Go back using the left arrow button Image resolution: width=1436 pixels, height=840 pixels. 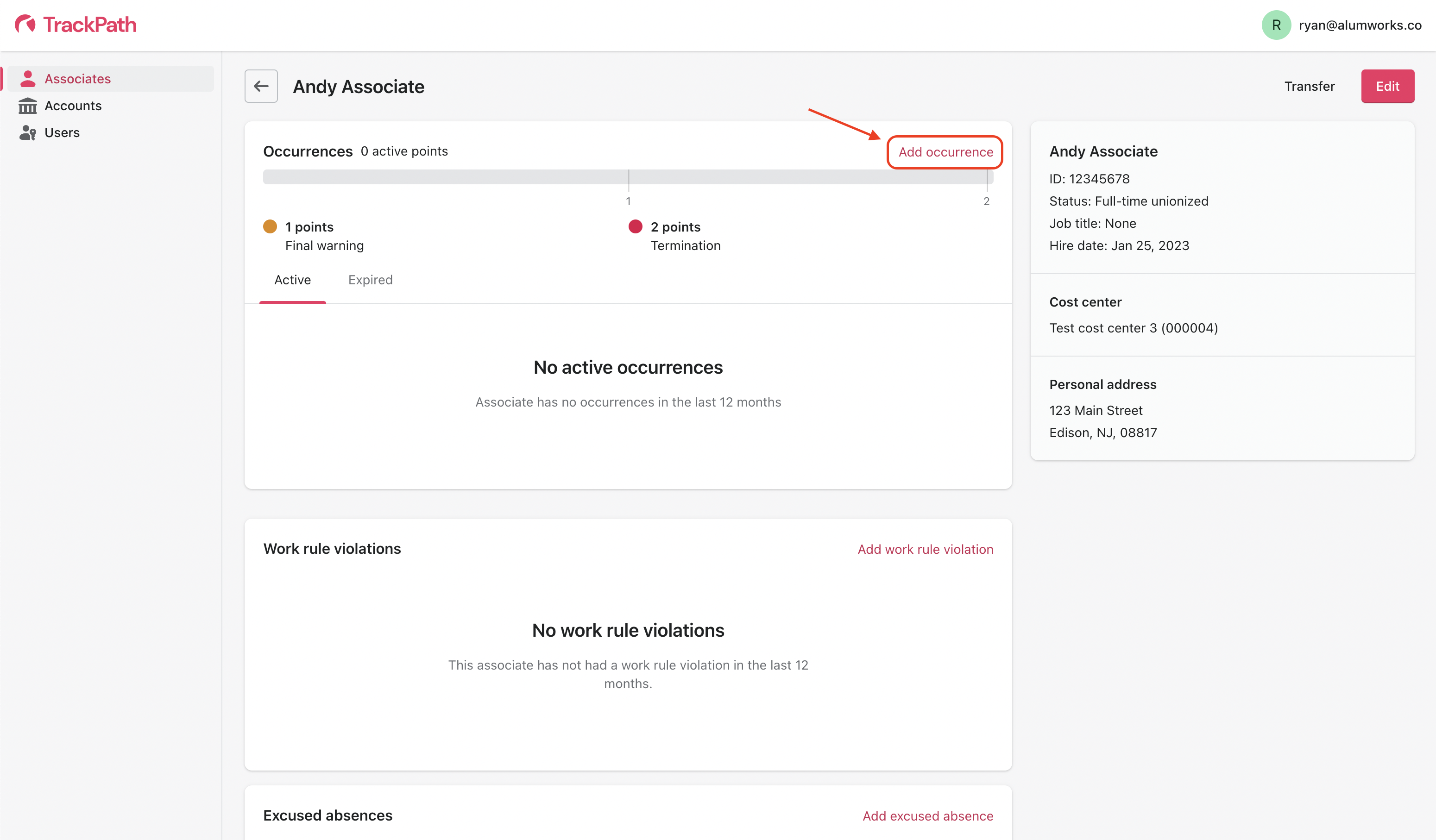click(261, 86)
